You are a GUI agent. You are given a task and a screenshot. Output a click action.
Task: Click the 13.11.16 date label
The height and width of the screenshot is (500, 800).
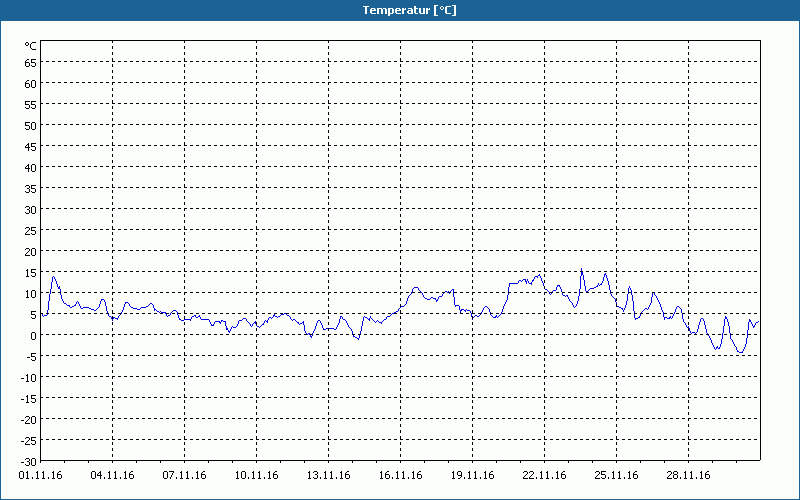[329, 476]
